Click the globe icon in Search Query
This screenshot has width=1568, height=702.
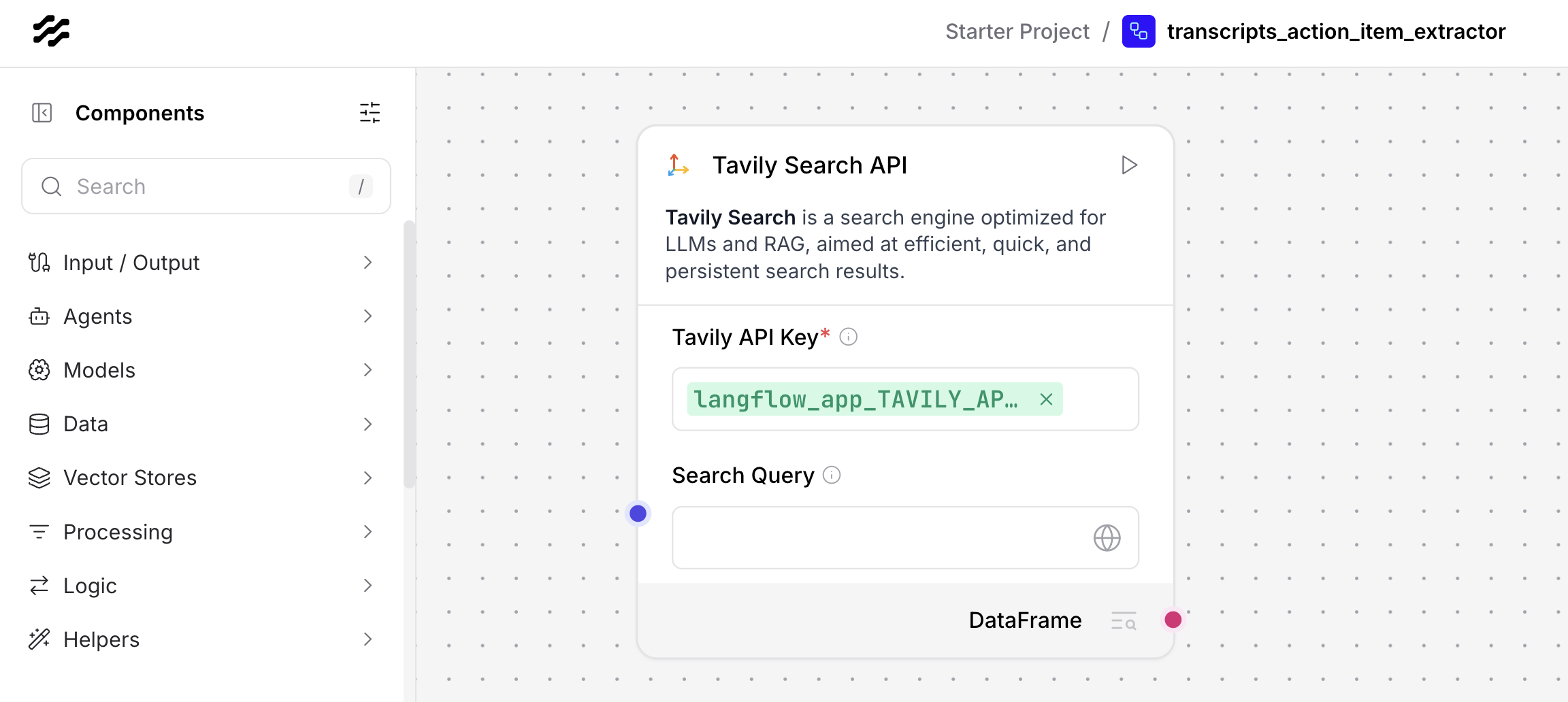pyautogui.click(x=1107, y=538)
